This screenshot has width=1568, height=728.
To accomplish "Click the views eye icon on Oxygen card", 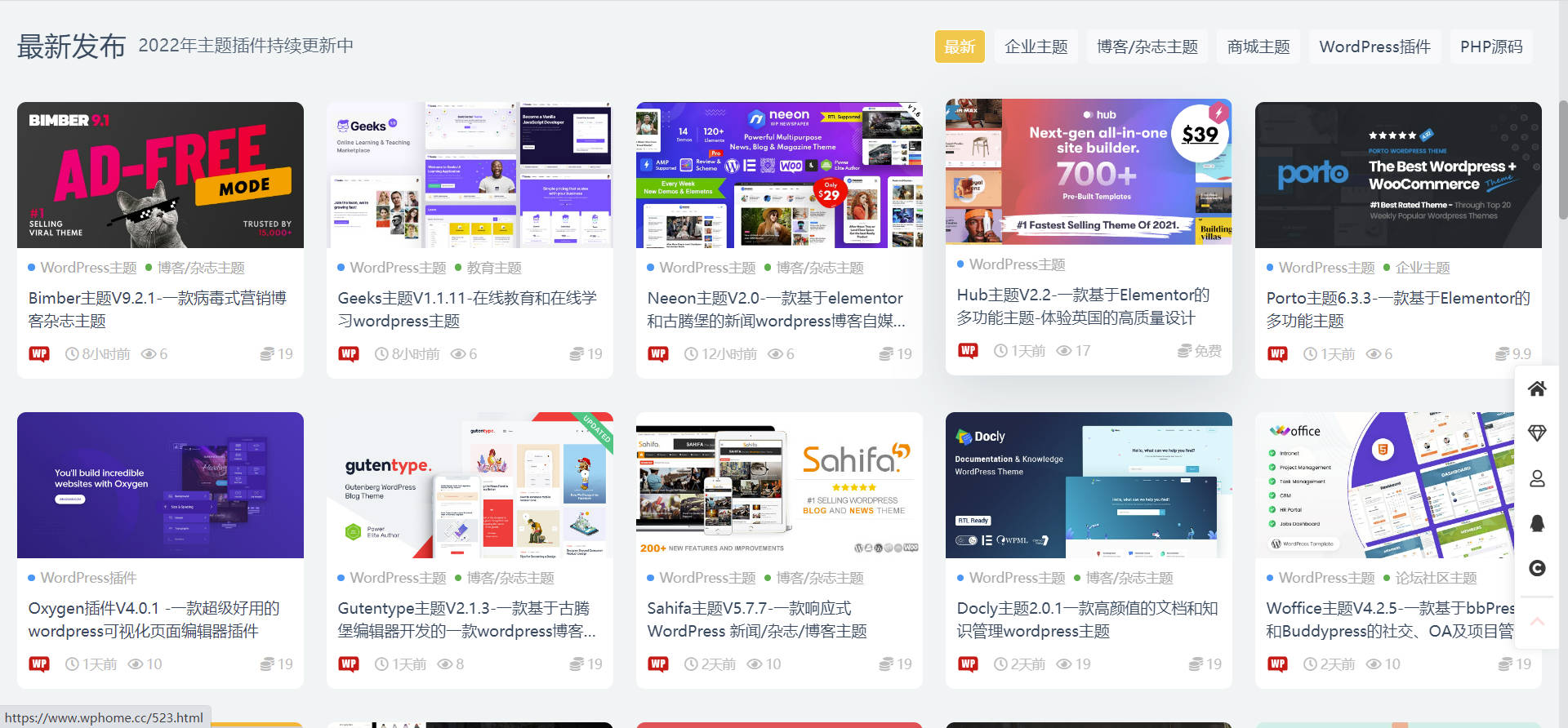I will [x=136, y=664].
